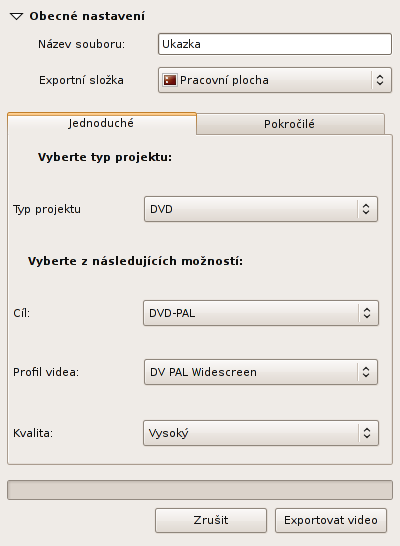This screenshot has height=546, width=400.
Task: Click the Zrušit button
Action: pos(211,520)
